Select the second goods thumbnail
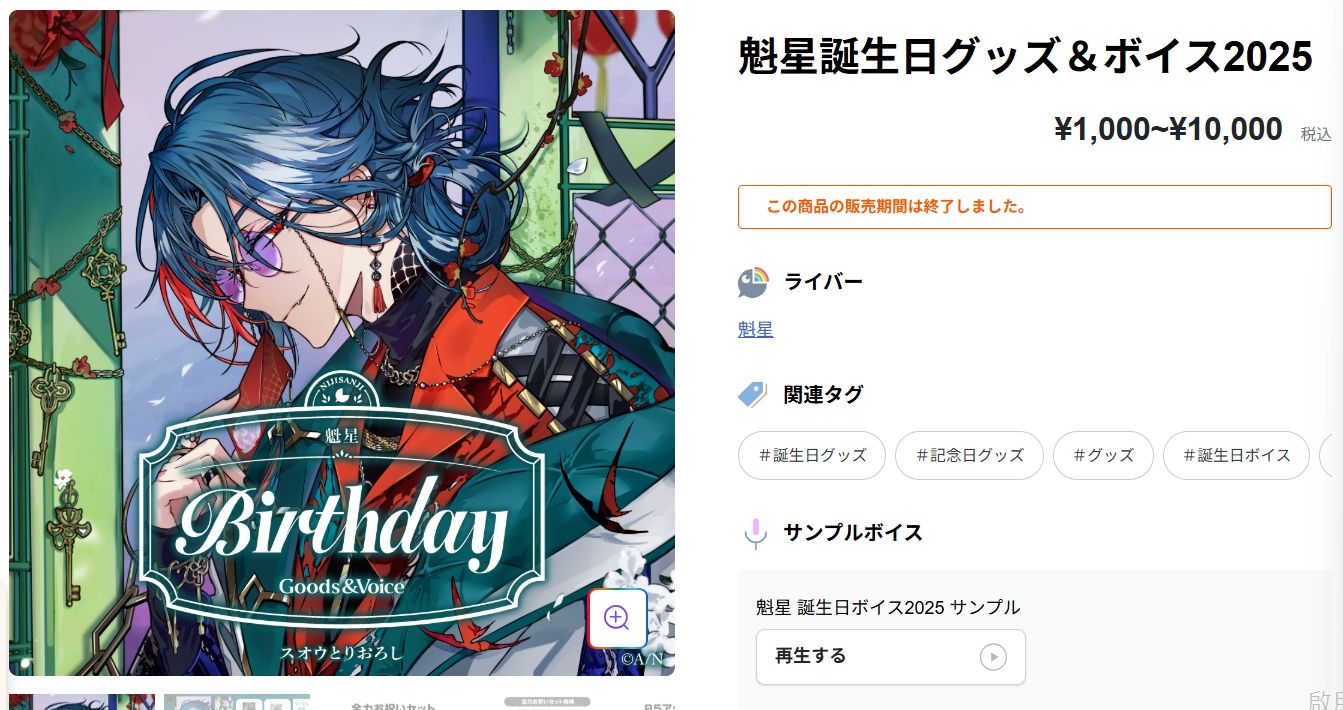The image size is (1343, 710). pyautogui.click(x=237, y=702)
